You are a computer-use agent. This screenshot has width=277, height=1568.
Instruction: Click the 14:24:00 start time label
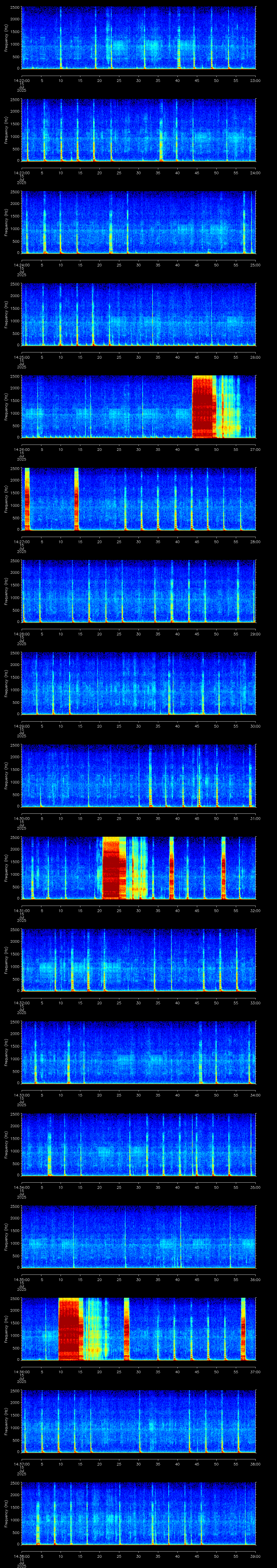coord(21,265)
